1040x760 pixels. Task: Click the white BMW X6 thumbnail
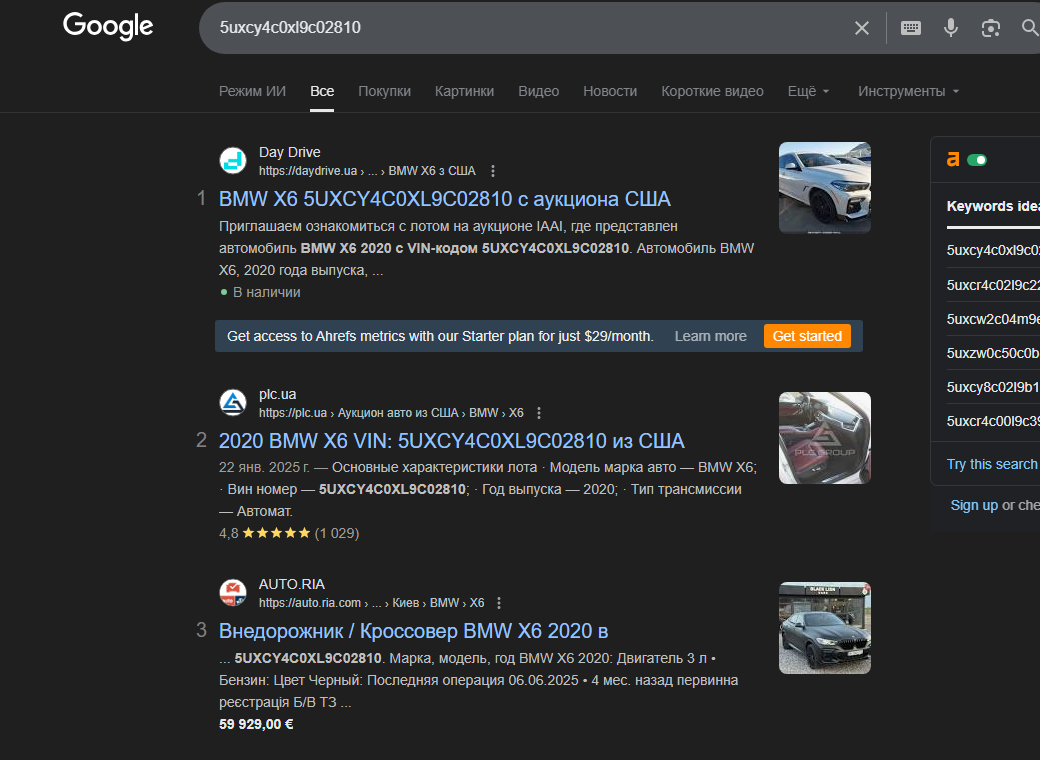click(824, 188)
